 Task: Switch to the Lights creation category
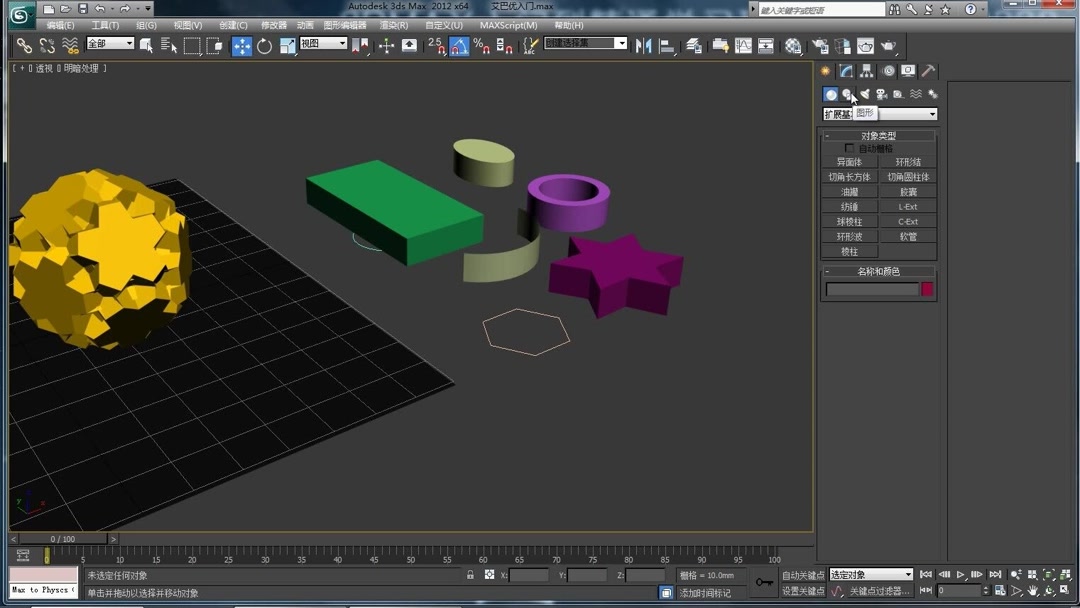pos(865,93)
